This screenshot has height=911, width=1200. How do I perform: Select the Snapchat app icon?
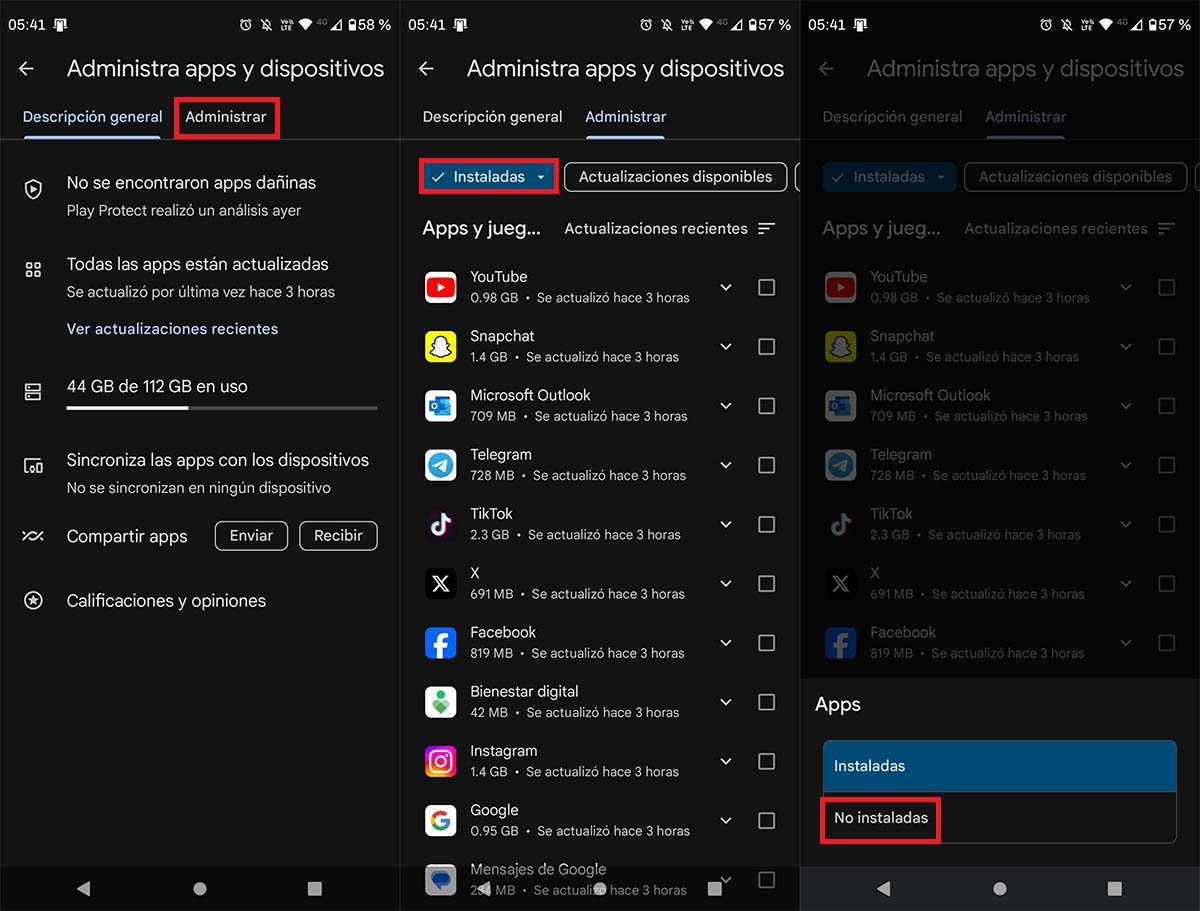pos(441,346)
